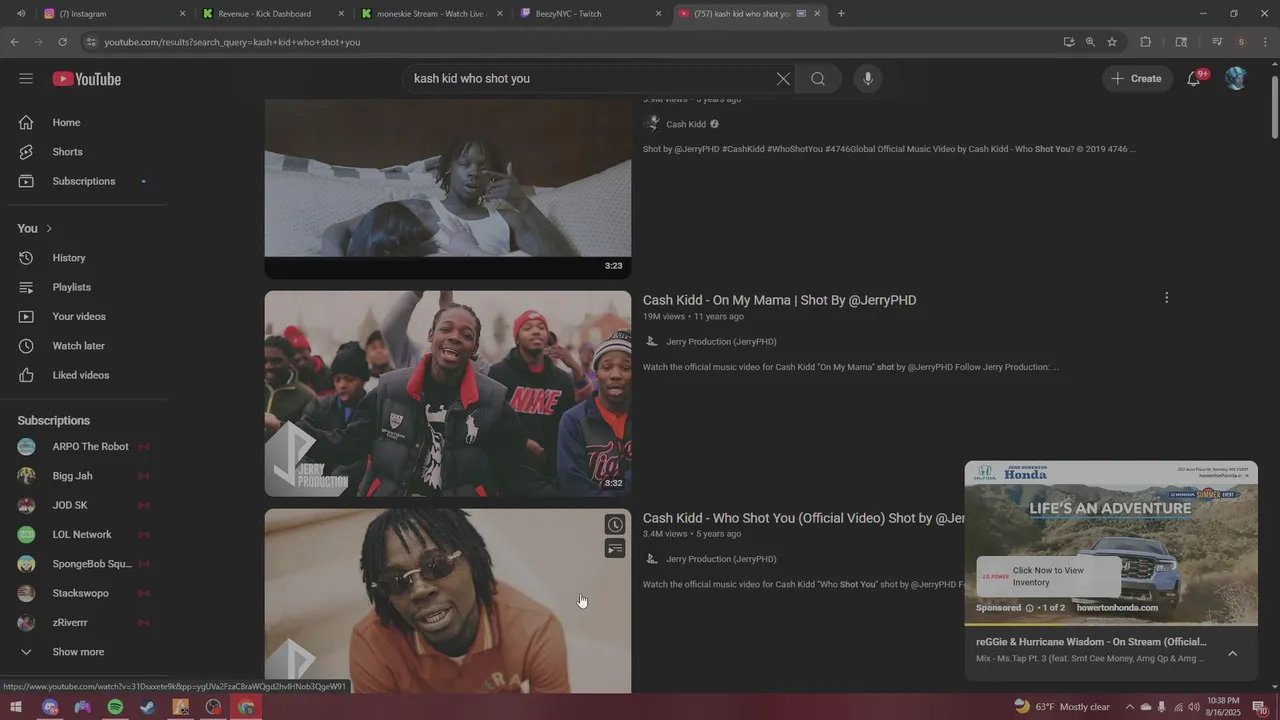The width and height of the screenshot is (1280, 720).
Task: Reload the page
Action: tap(62, 42)
